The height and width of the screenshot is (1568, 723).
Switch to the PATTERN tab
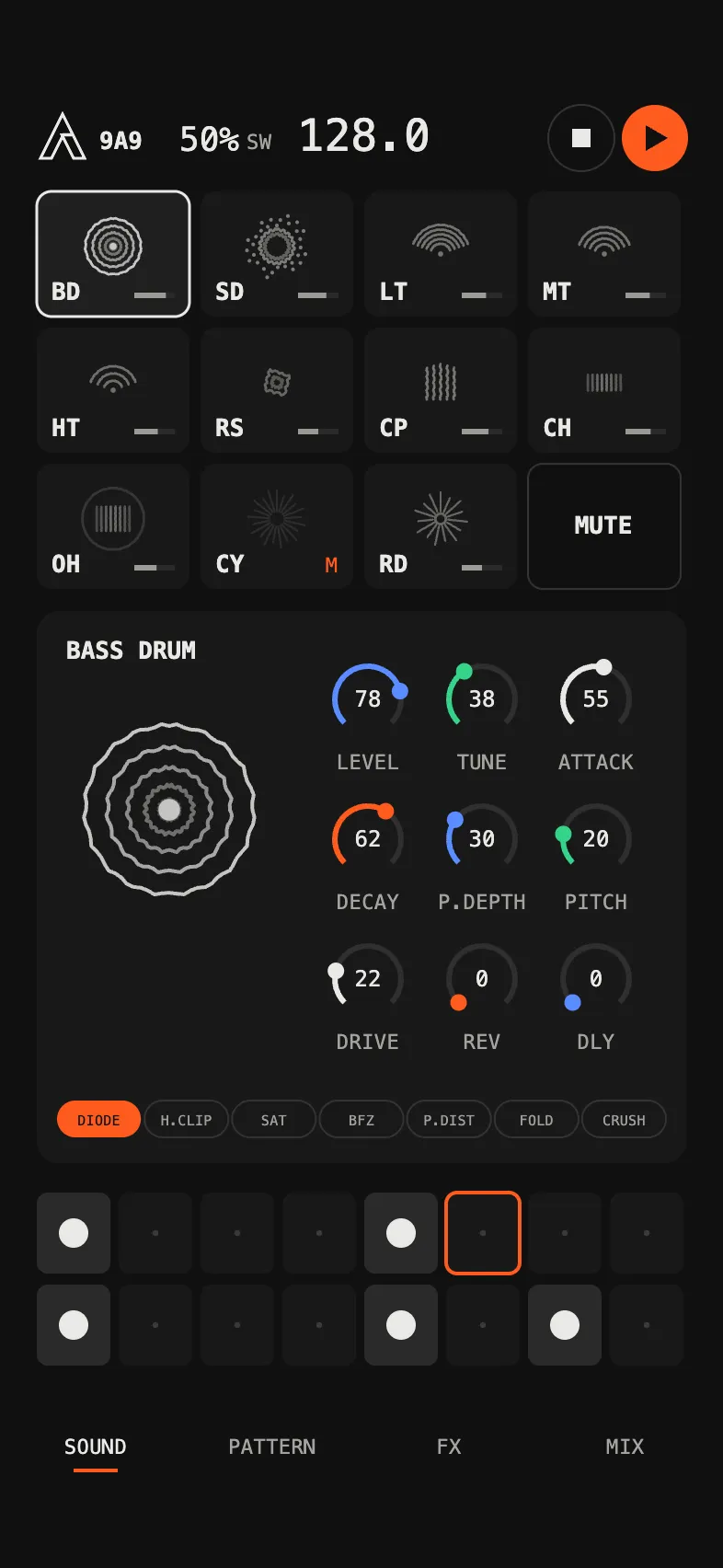272,1447
